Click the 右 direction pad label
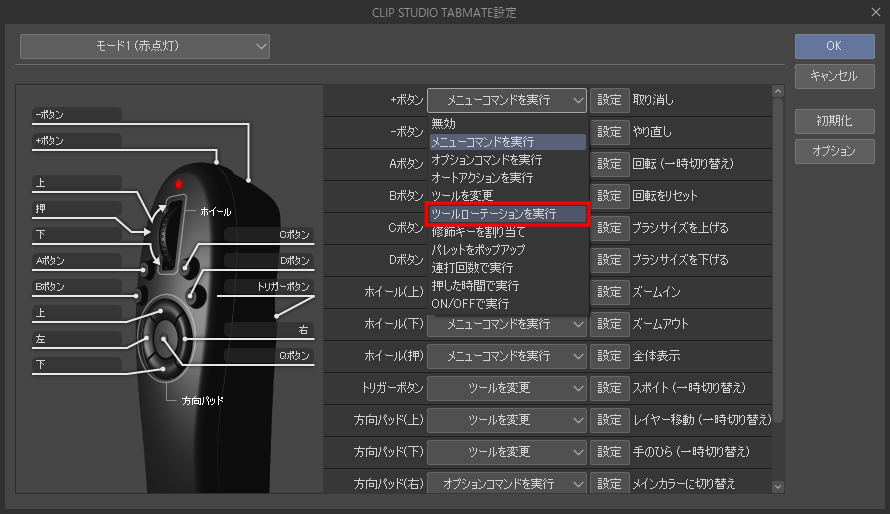890x514 pixels. click(x=304, y=330)
